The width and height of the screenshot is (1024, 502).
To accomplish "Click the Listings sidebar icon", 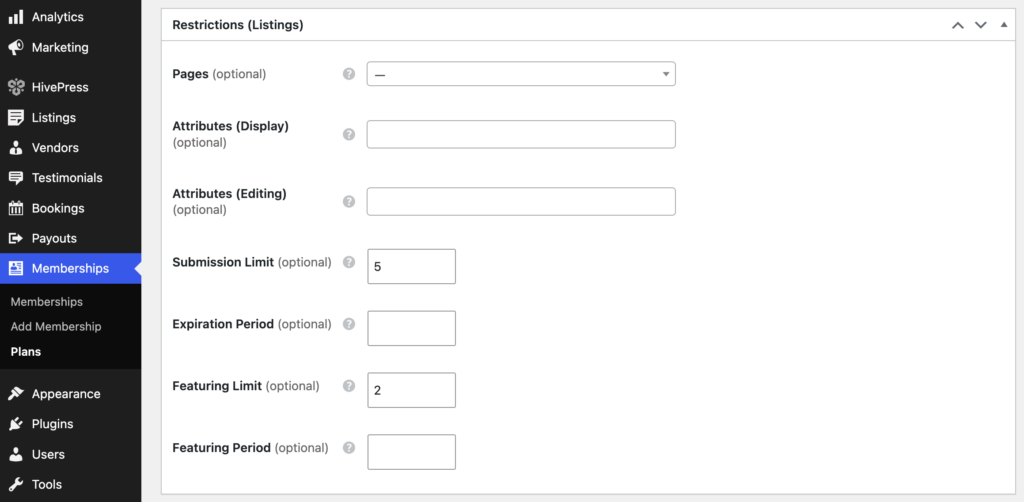I will [x=16, y=118].
